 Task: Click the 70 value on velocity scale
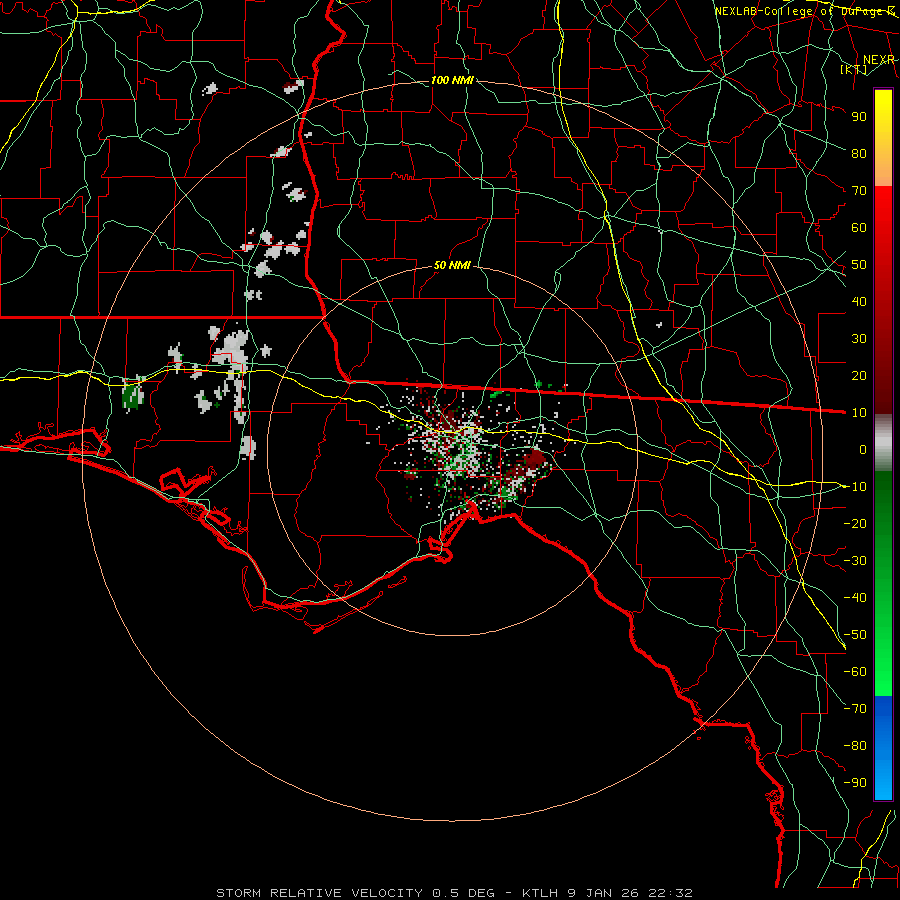coord(859,191)
